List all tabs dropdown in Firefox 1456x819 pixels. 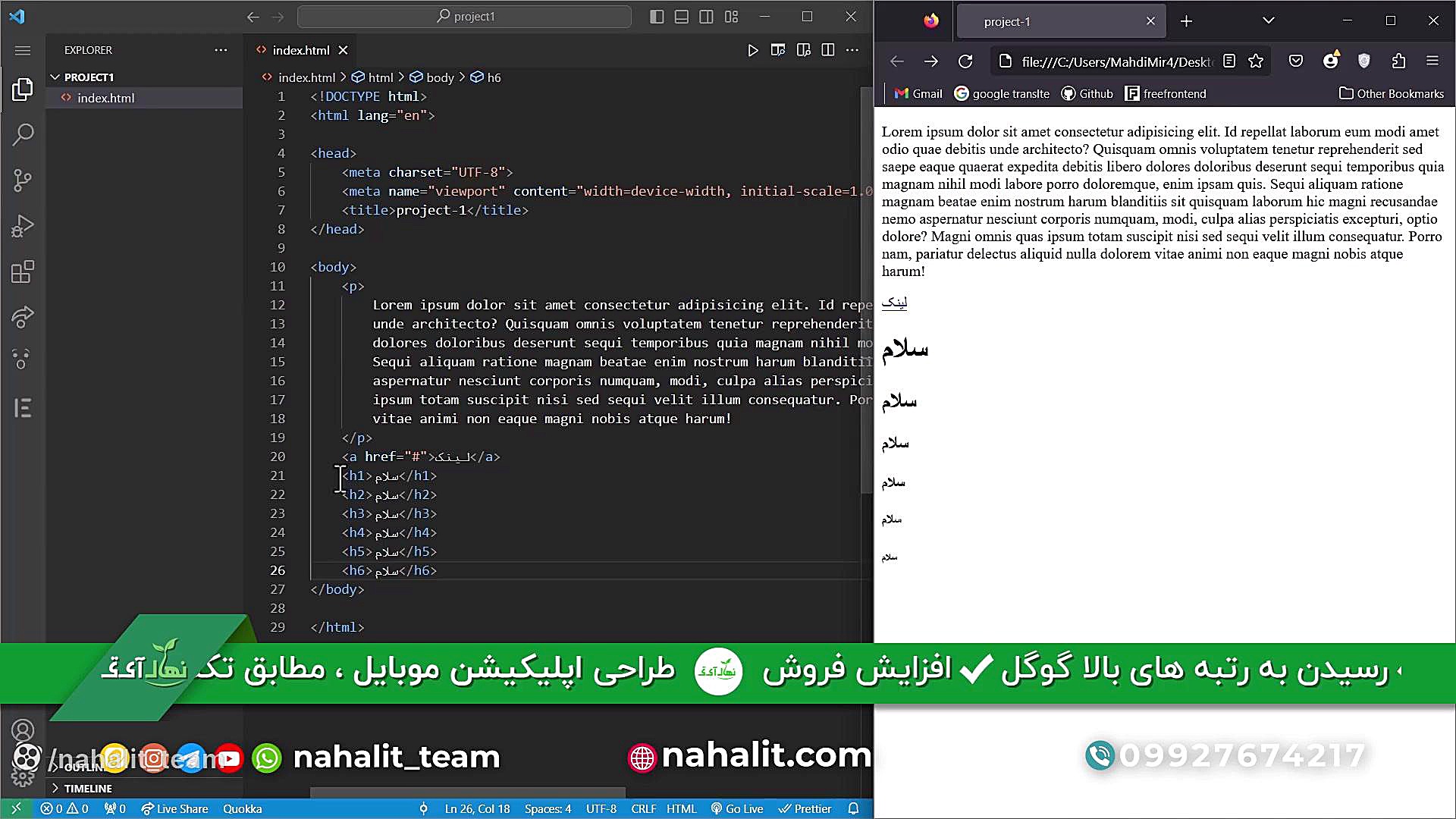point(1269,21)
